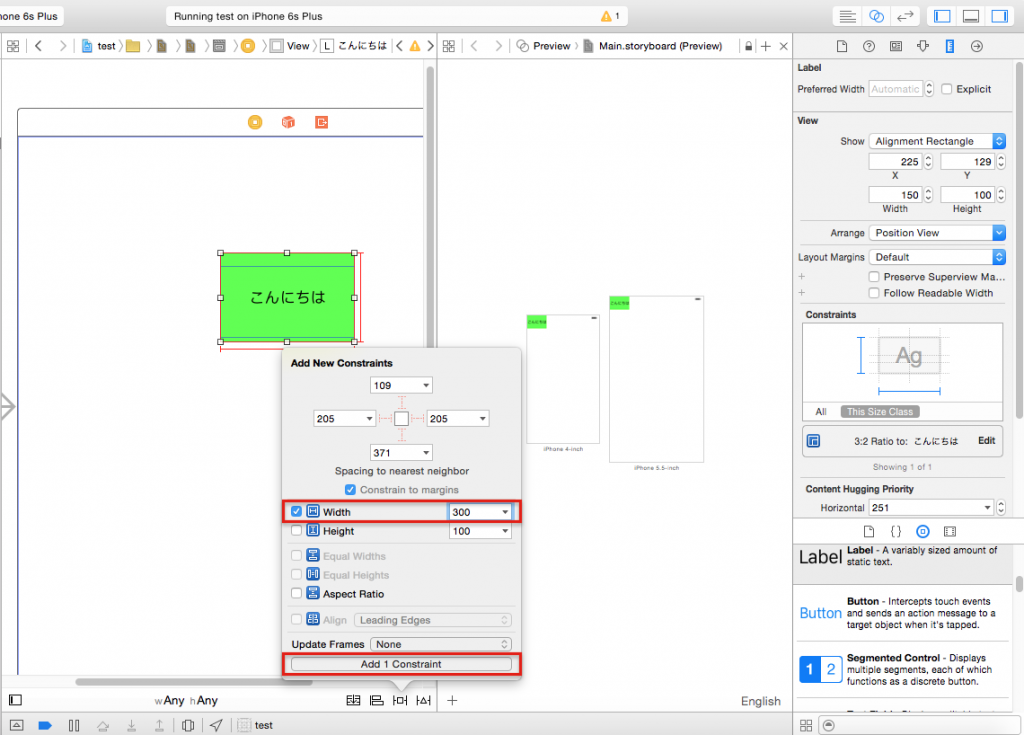Check Follow Readable Width option
This screenshot has height=735, width=1024.
(875, 293)
